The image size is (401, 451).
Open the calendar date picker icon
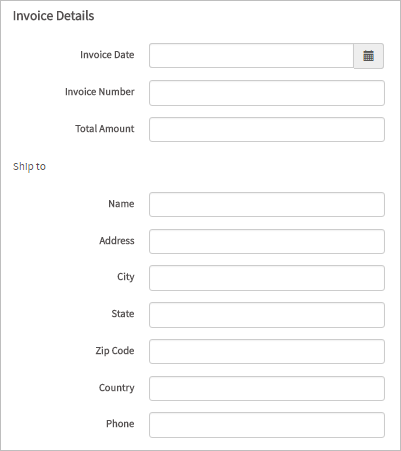tap(368, 56)
